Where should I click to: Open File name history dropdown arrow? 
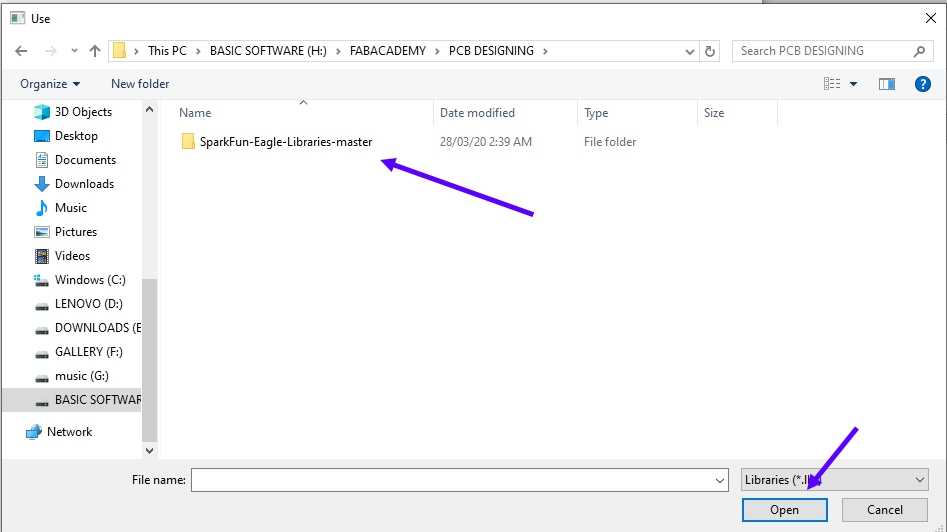coord(720,481)
